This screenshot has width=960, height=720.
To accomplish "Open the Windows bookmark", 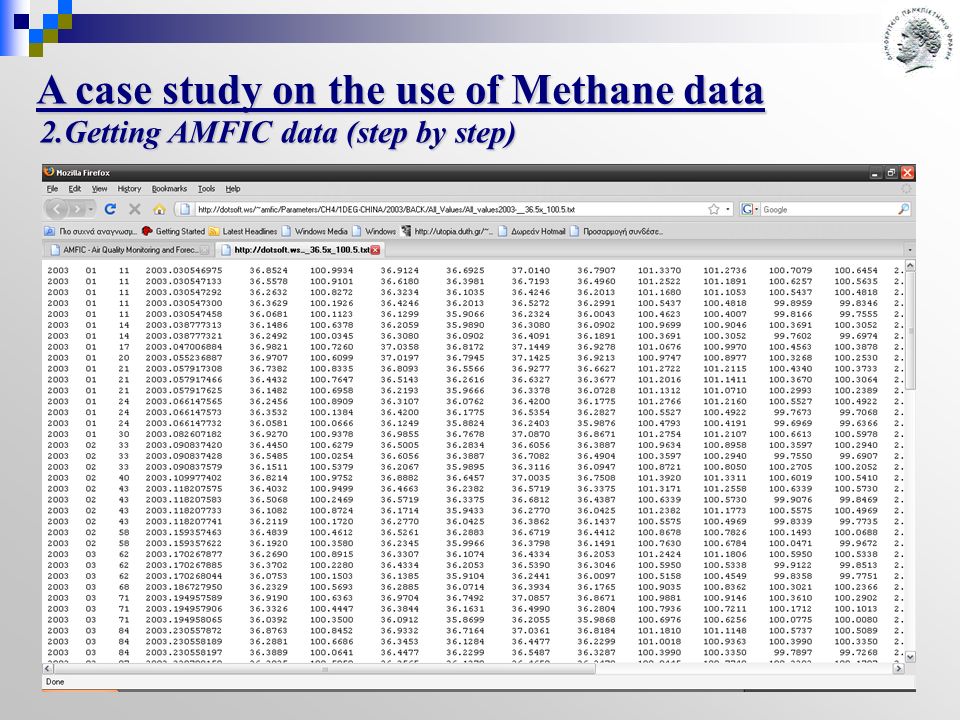I will point(373,231).
